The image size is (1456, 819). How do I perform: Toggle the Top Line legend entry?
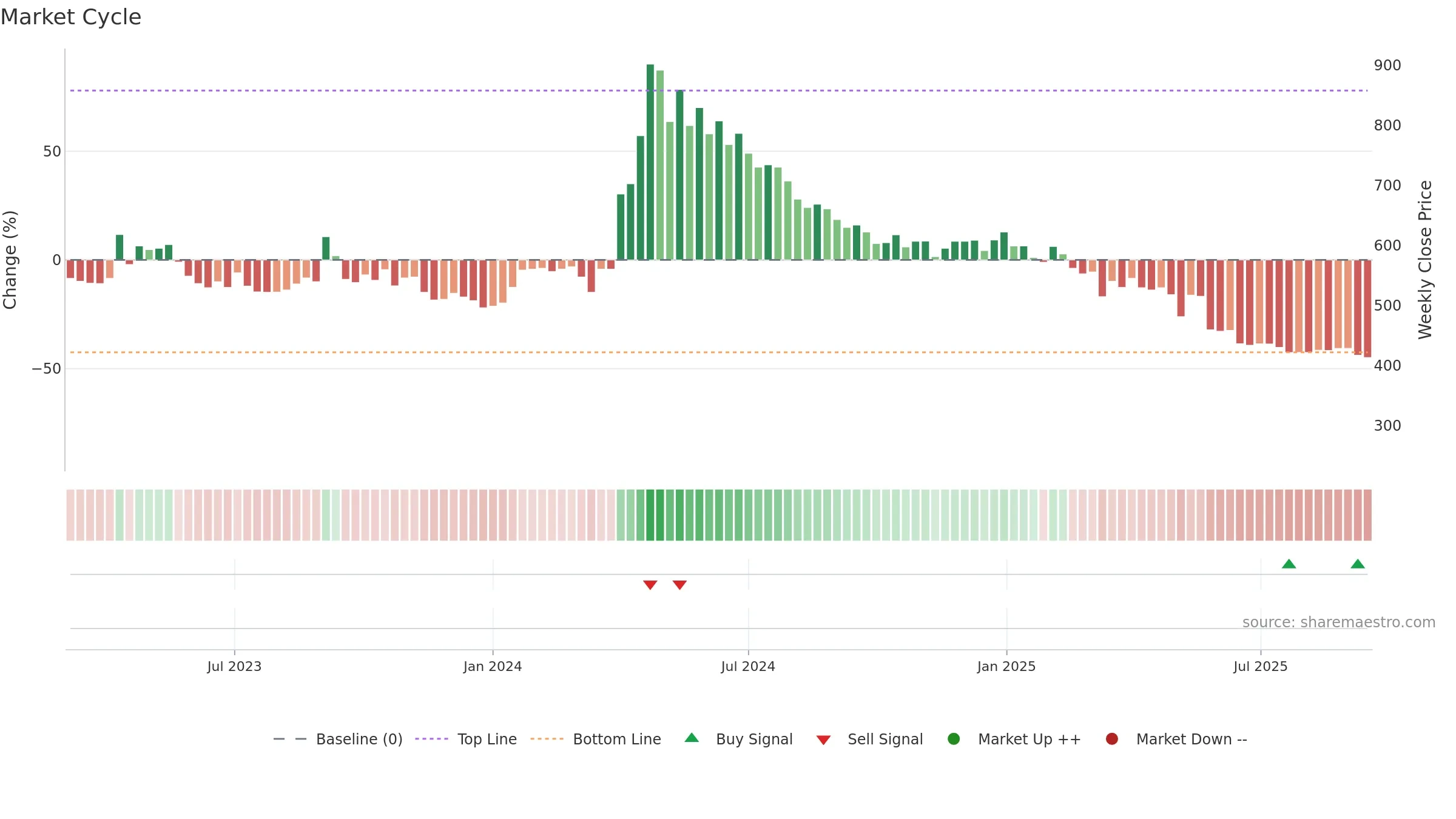(x=466, y=739)
